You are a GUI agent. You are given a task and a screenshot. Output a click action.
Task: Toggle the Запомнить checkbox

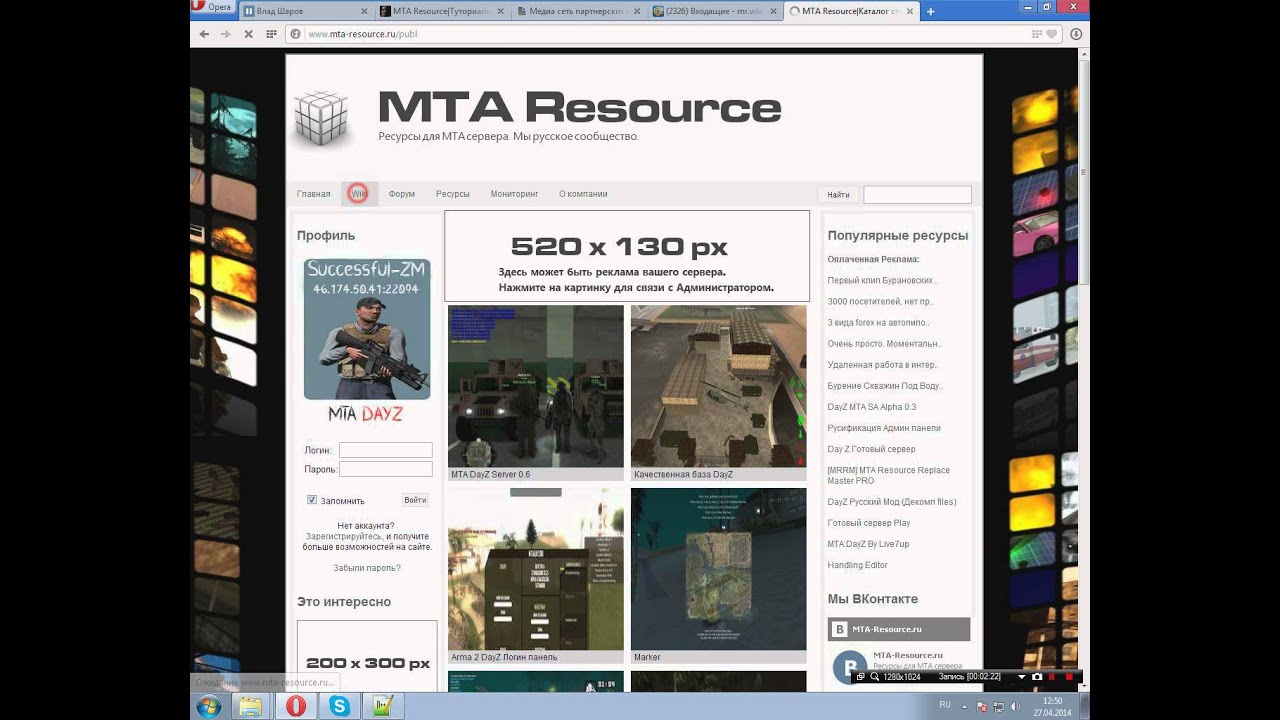[x=312, y=500]
